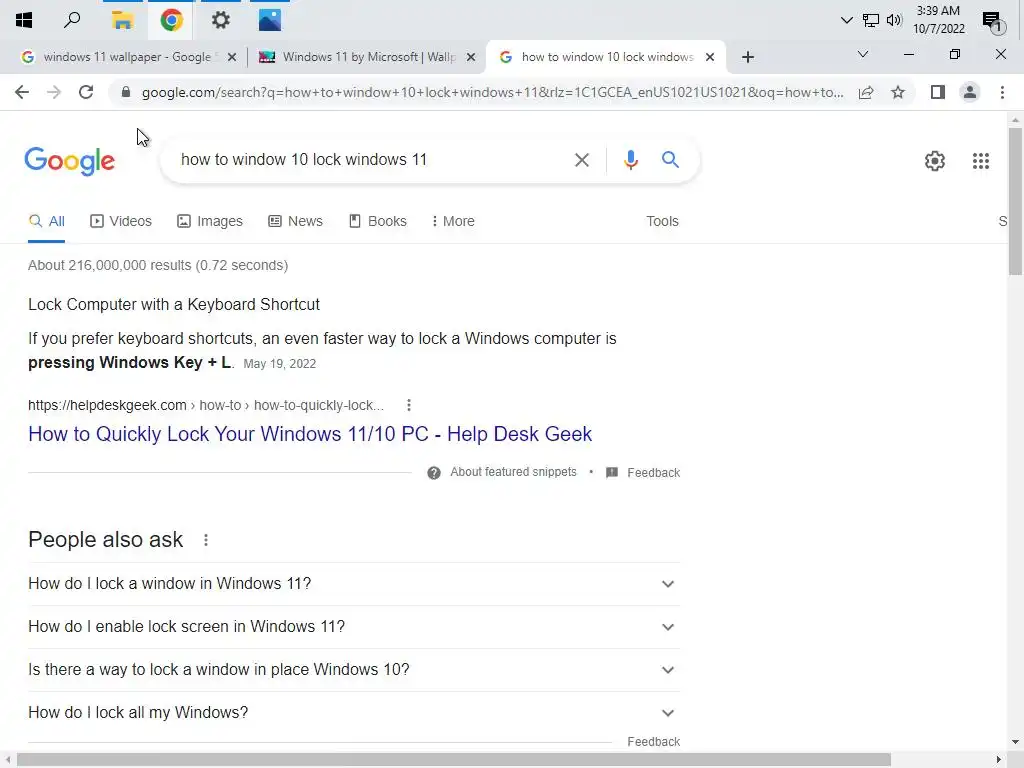Click the vertical scrollbar thumb
The height and width of the screenshot is (768, 1024).
[1015, 201]
